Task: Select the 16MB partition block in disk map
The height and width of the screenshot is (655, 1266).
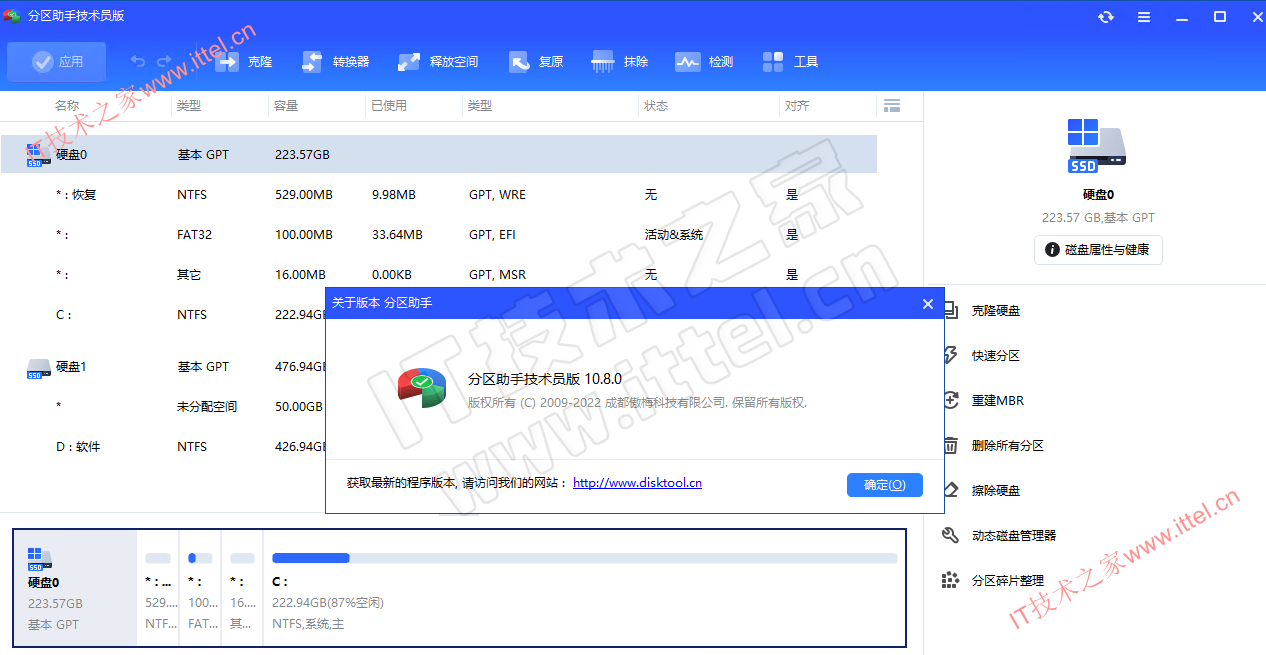Action: [x=242, y=587]
